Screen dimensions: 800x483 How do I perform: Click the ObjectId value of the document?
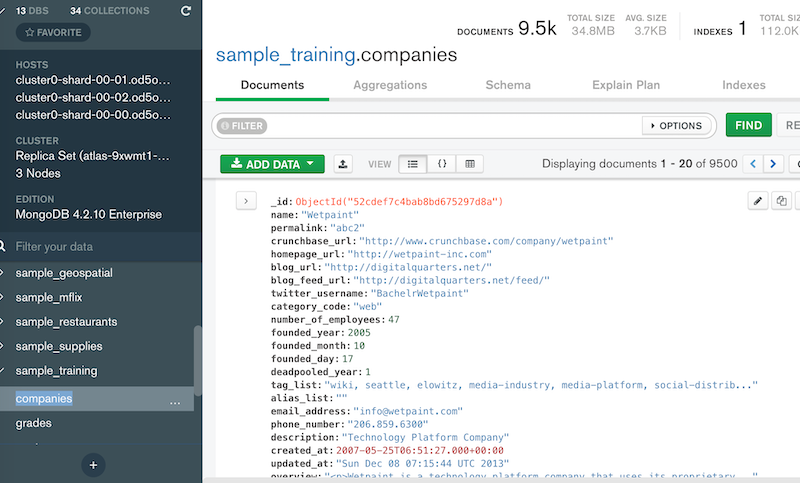click(399, 201)
